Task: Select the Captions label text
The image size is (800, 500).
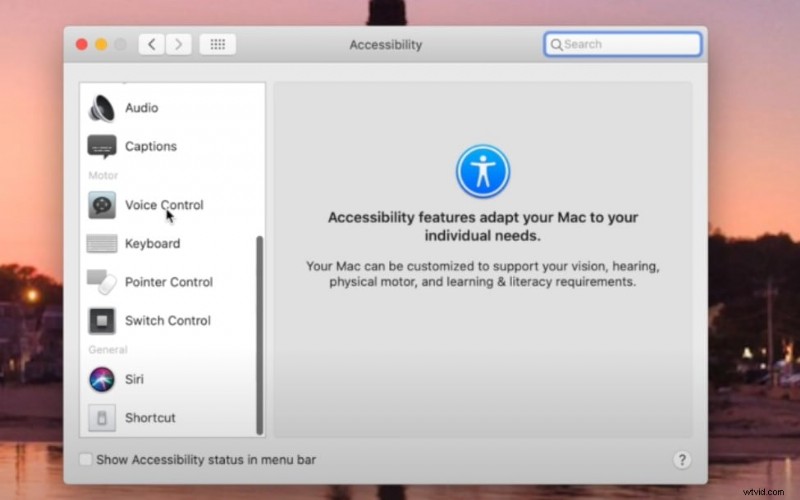Action: coord(151,146)
